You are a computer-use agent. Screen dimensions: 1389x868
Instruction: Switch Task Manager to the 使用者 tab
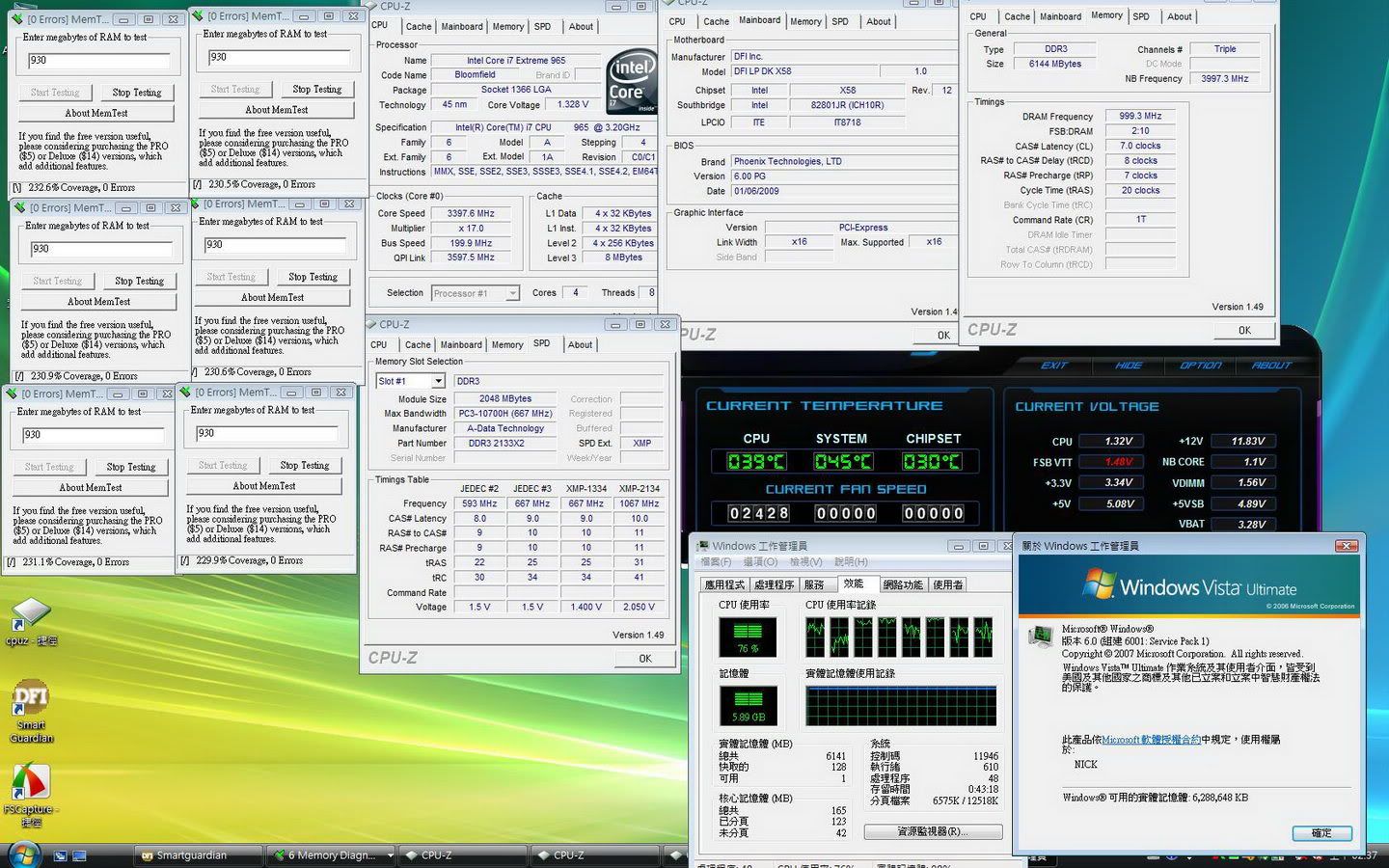[947, 584]
